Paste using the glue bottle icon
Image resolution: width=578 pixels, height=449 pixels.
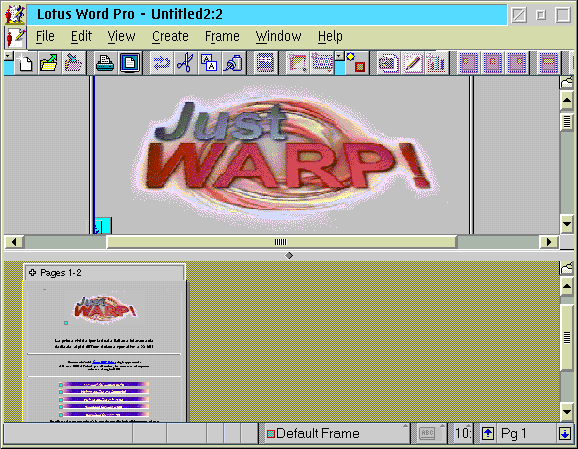pos(233,63)
